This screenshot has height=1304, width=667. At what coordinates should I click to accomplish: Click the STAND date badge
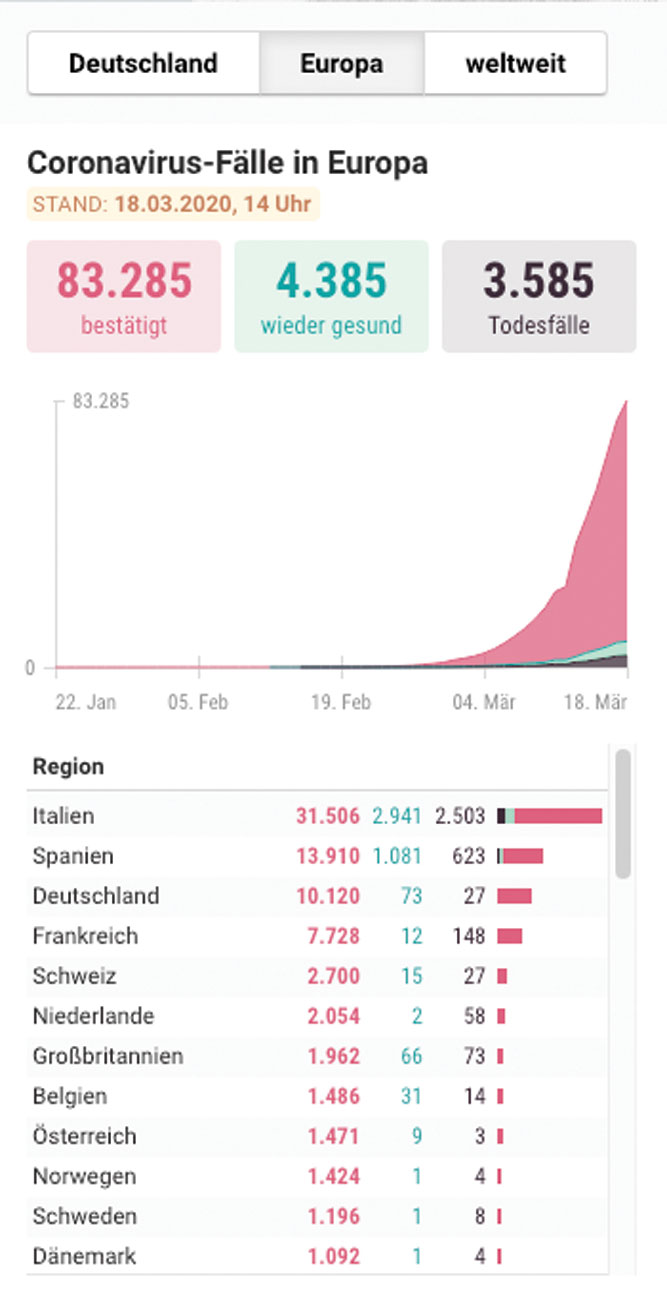pos(173,205)
